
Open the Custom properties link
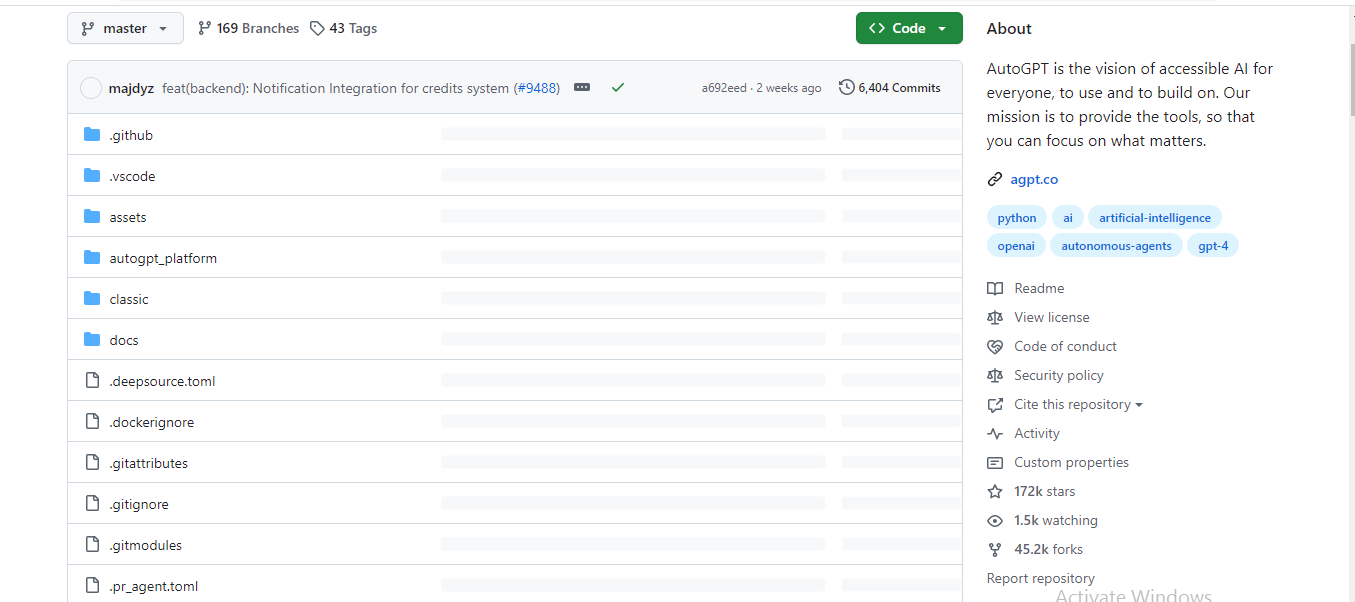(x=1071, y=462)
